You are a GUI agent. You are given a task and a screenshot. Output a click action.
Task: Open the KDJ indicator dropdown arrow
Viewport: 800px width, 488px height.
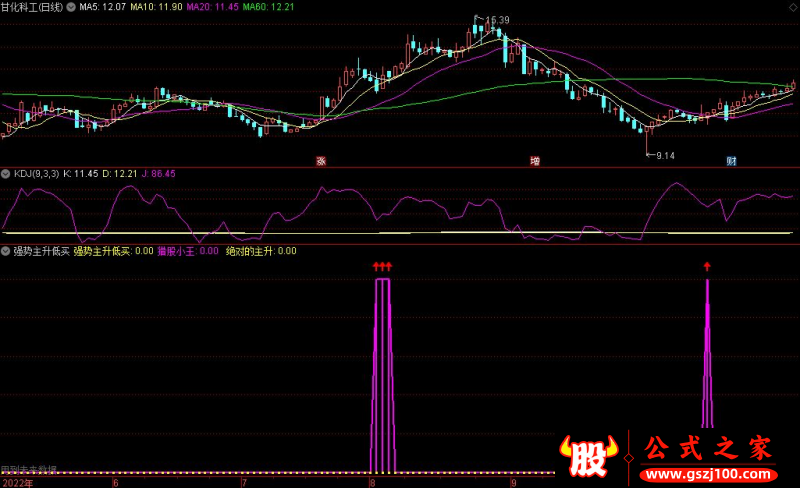point(6,173)
